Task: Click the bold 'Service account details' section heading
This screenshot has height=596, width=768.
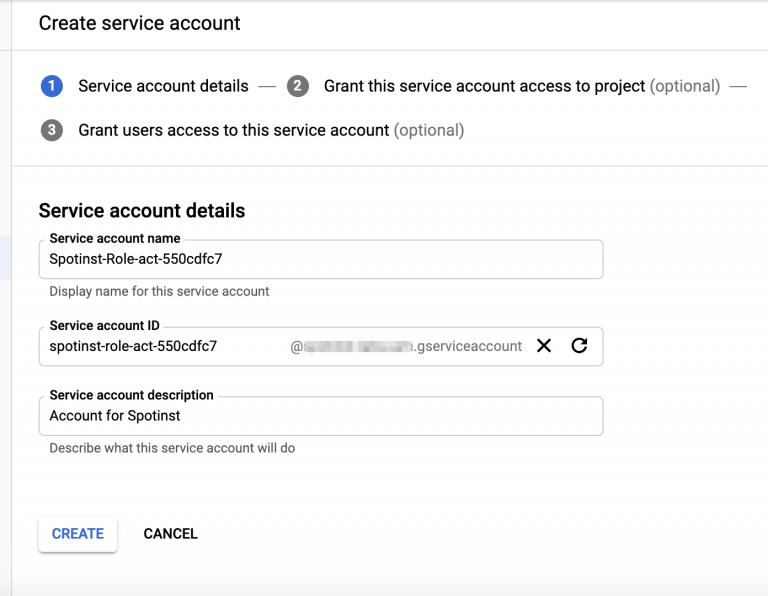Action: pos(141,211)
